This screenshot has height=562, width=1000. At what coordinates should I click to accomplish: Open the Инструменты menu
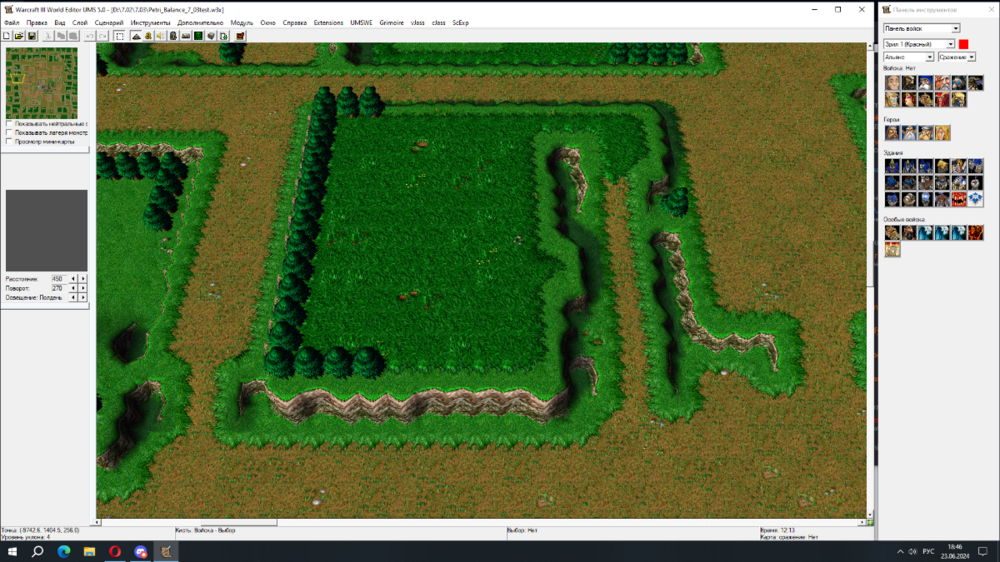(150, 22)
